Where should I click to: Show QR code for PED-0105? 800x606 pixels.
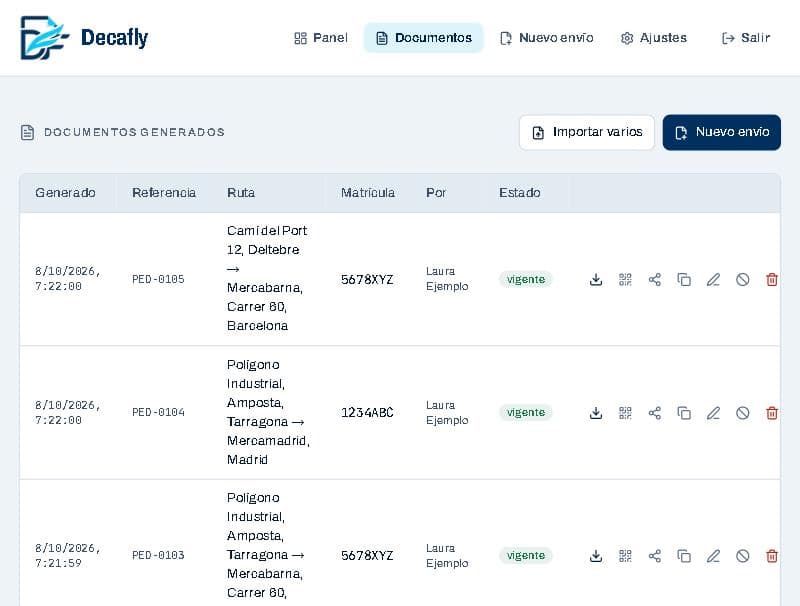(x=625, y=280)
